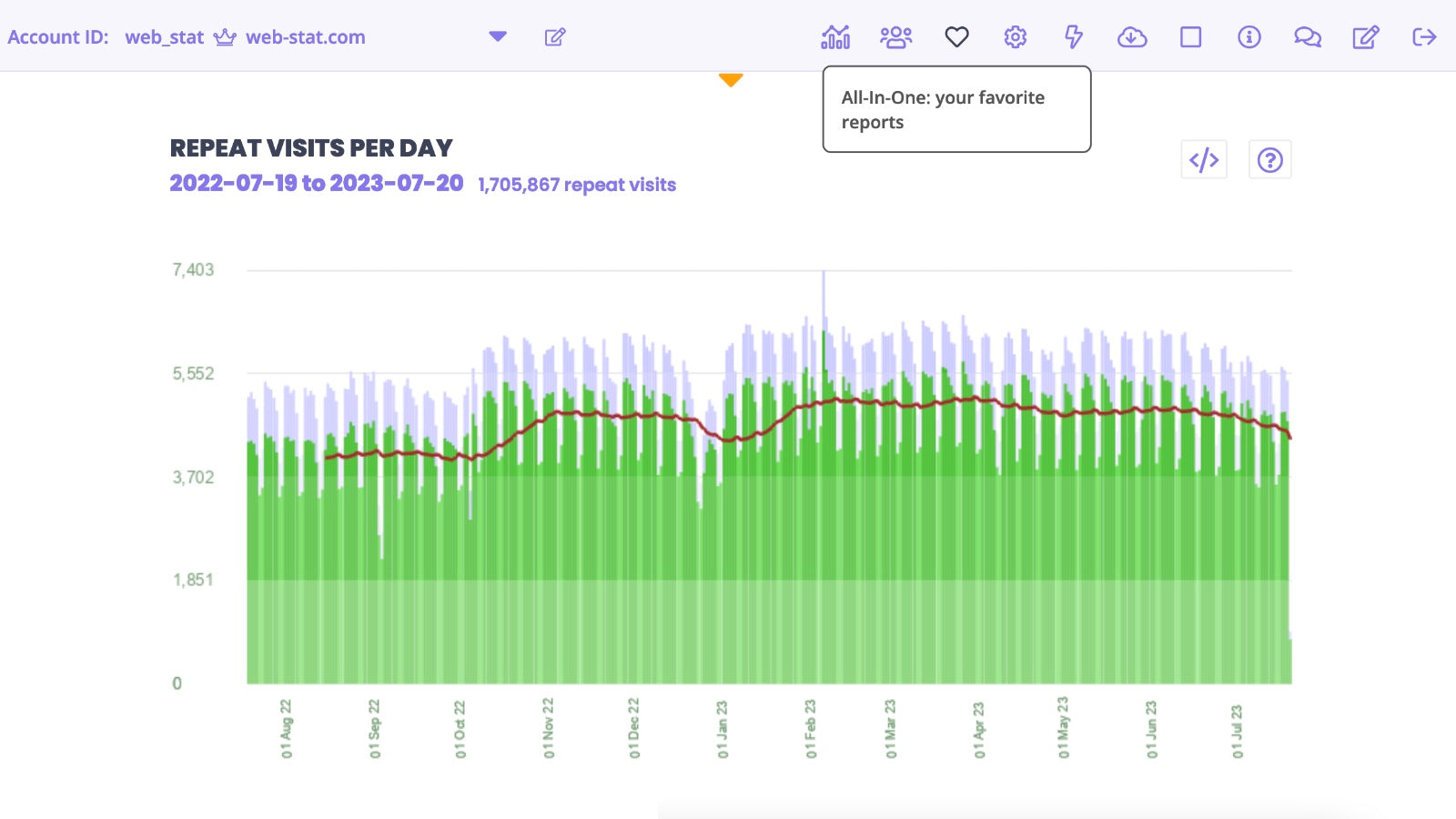Open the cloud download icon

[x=1132, y=36]
